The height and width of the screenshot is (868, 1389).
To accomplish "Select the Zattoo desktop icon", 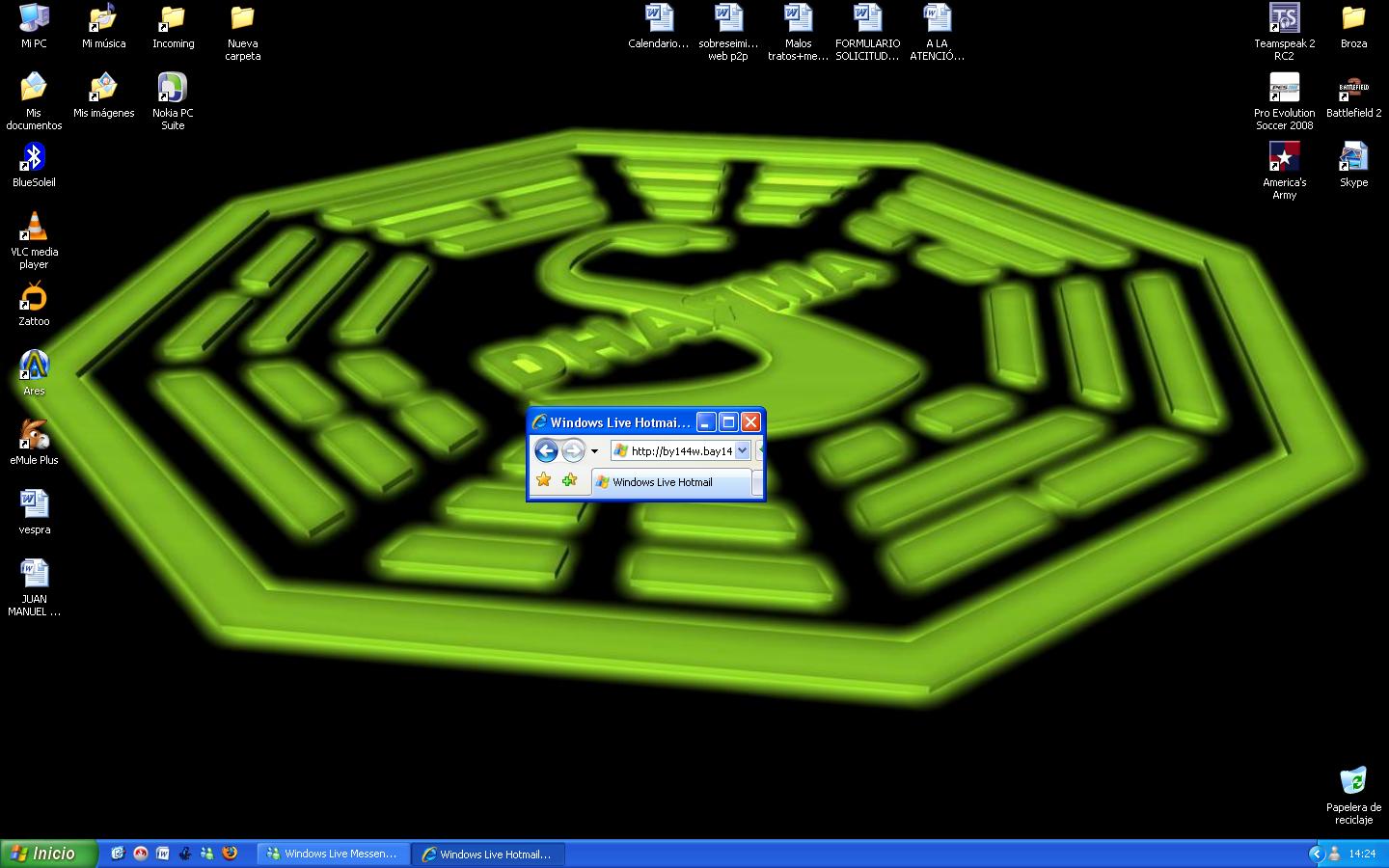I will [x=34, y=299].
